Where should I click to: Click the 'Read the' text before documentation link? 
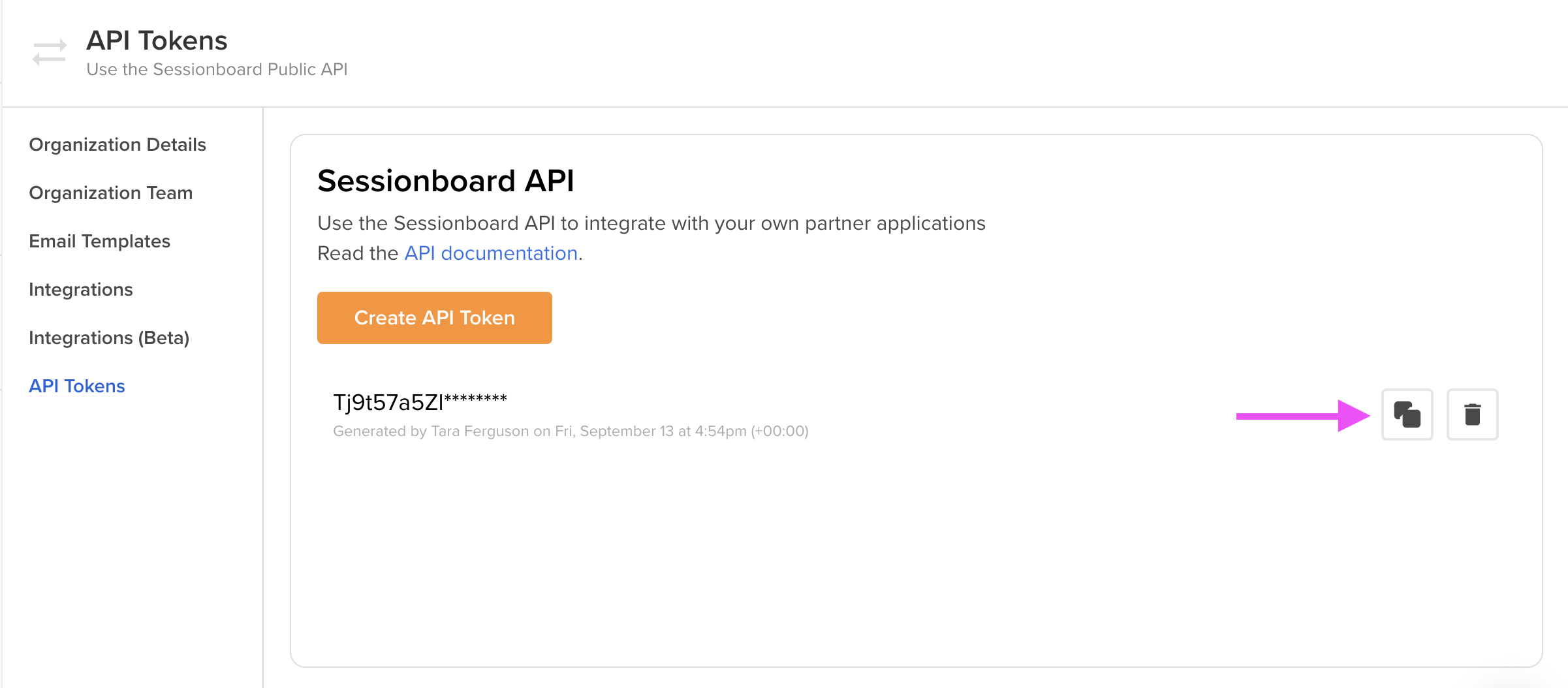(x=357, y=253)
